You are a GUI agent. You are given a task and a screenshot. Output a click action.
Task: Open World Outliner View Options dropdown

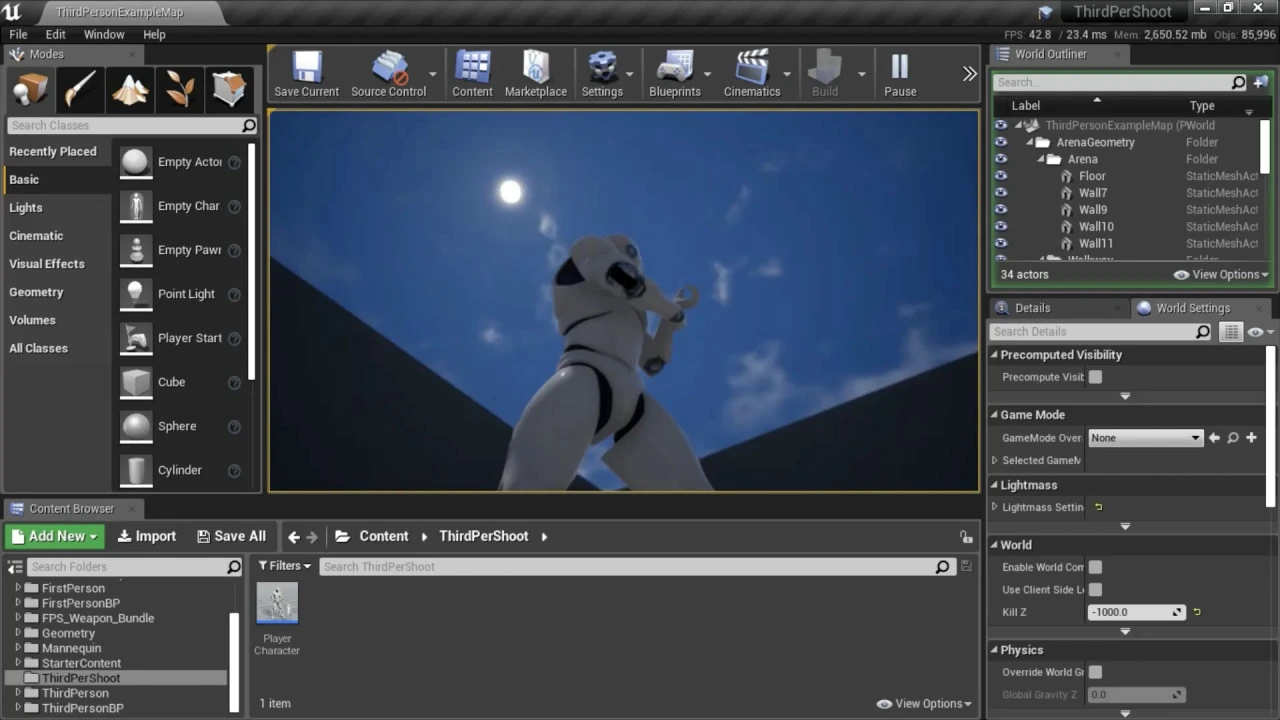(1221, 274)
